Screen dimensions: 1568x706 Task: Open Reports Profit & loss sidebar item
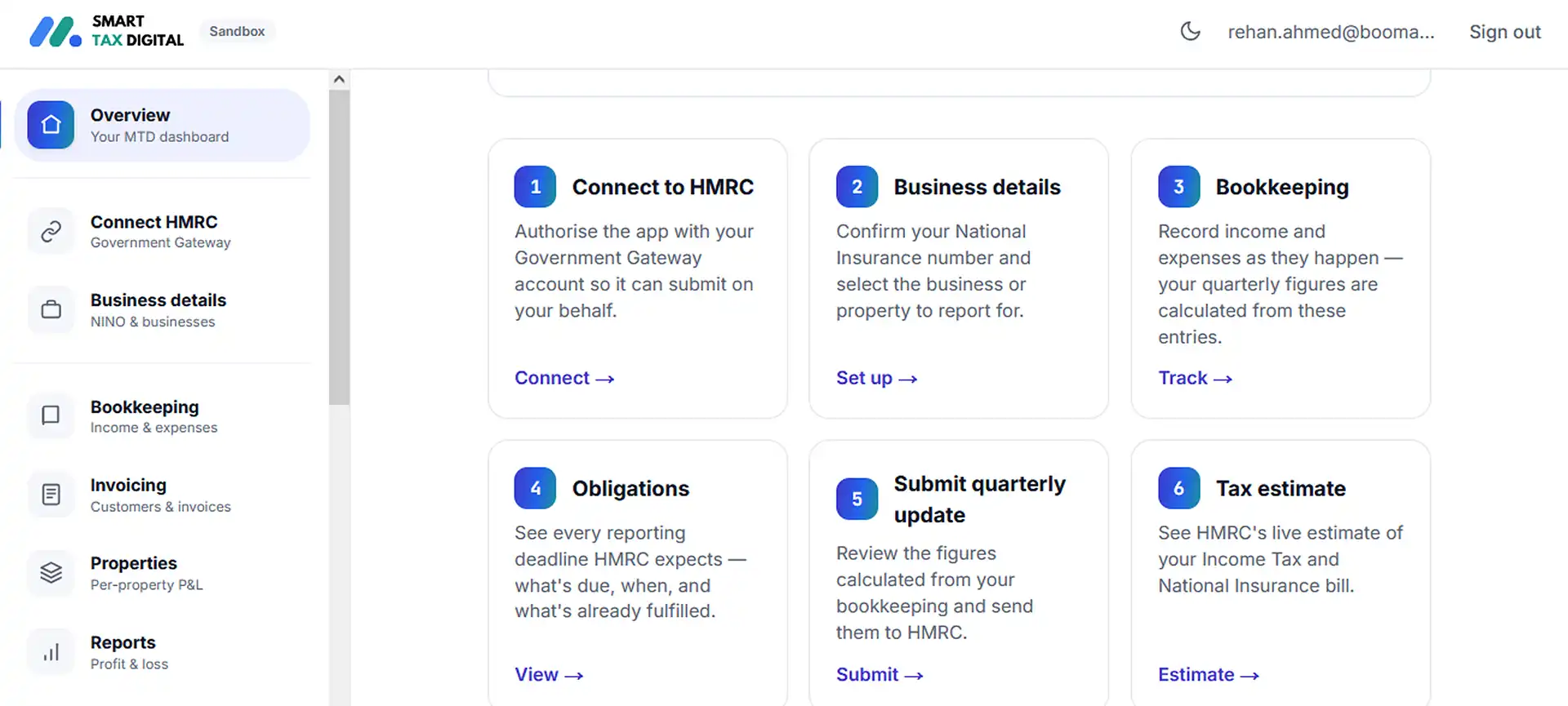[163, 652]
